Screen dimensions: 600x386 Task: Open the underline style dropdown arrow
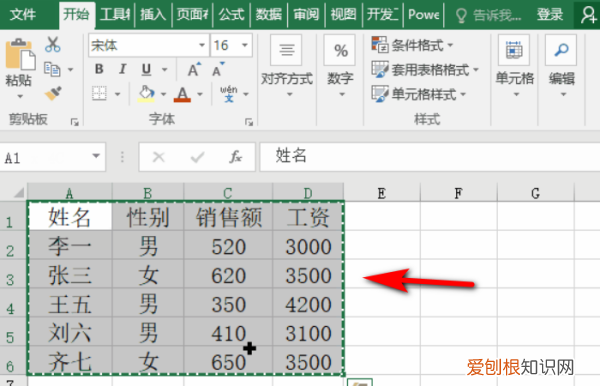[165, 70]
